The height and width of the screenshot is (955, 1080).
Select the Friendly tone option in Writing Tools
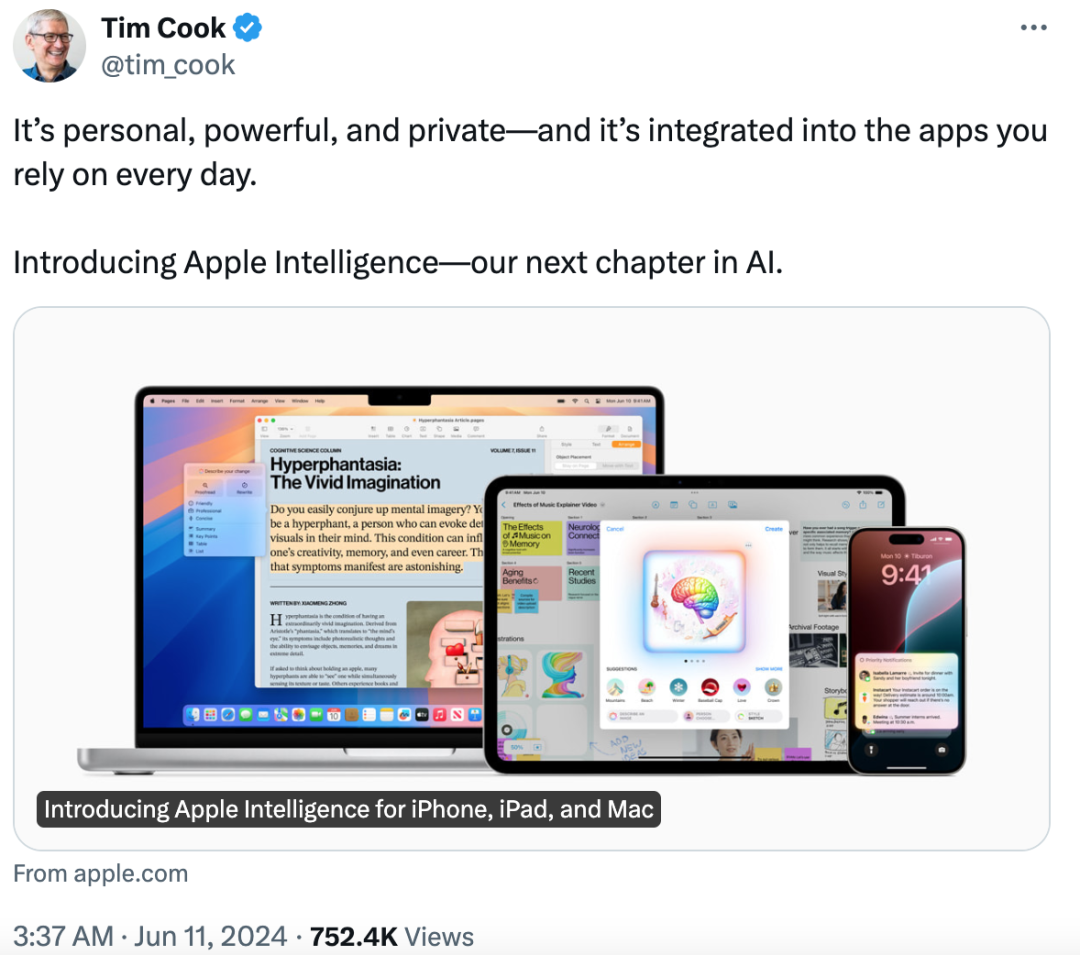coord(206,502)
